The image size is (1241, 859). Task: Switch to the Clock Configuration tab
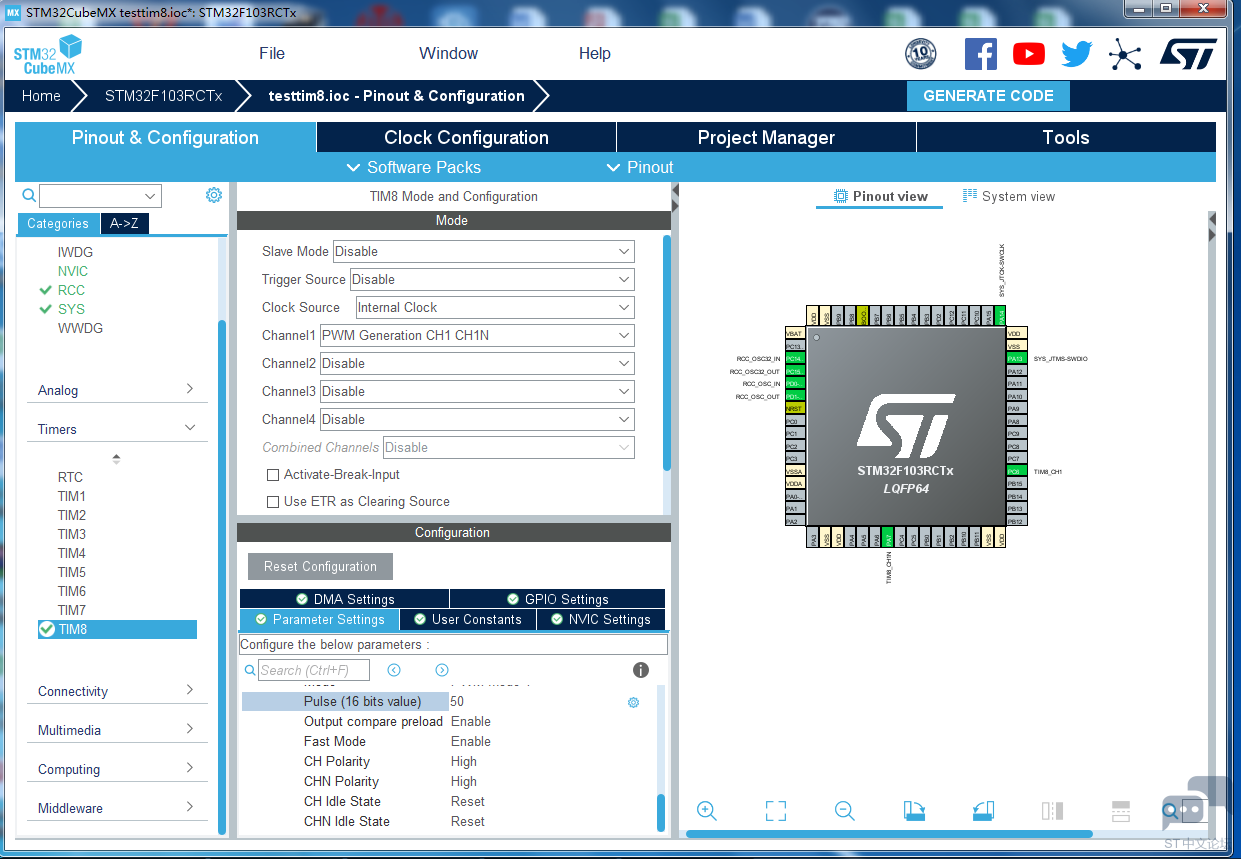(466, 137)
